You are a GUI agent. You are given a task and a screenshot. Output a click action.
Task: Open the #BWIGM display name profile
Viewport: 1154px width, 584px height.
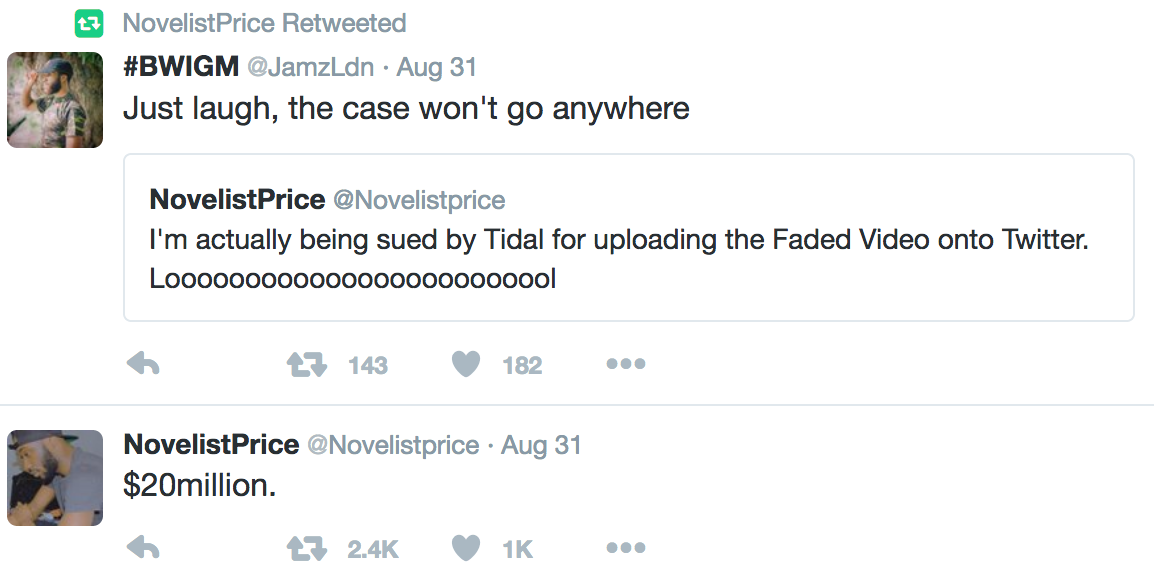[x=181, y=66]
